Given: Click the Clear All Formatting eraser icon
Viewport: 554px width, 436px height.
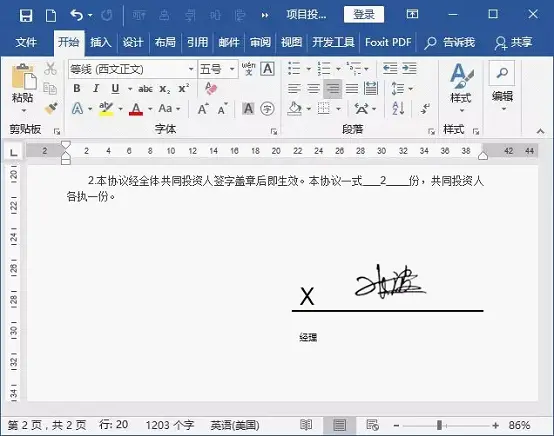Looking at the screenshot, I should pyautogui.click(x=211, y=88).
